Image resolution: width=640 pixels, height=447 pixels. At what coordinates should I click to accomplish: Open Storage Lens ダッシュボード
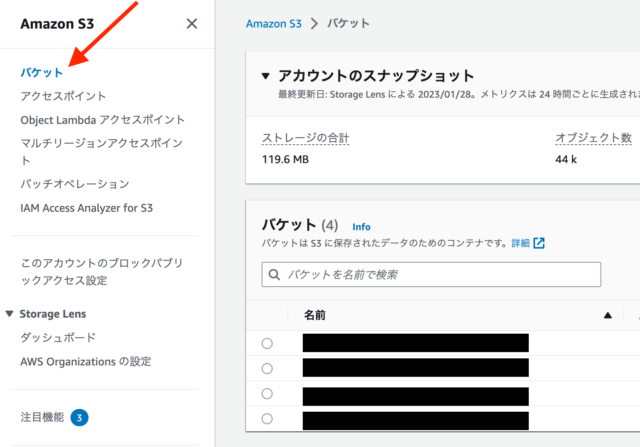[58, 338]
